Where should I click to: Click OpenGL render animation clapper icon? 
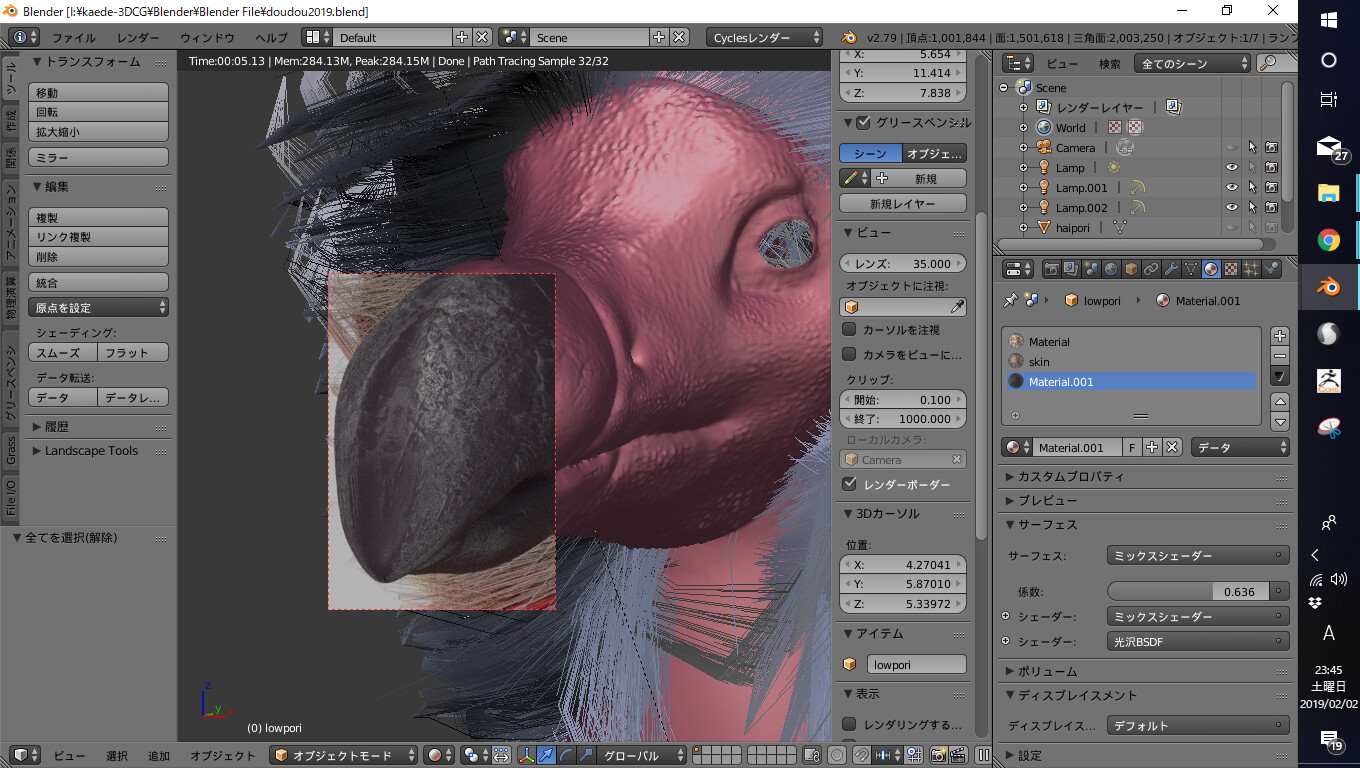(x=959, y=756)
